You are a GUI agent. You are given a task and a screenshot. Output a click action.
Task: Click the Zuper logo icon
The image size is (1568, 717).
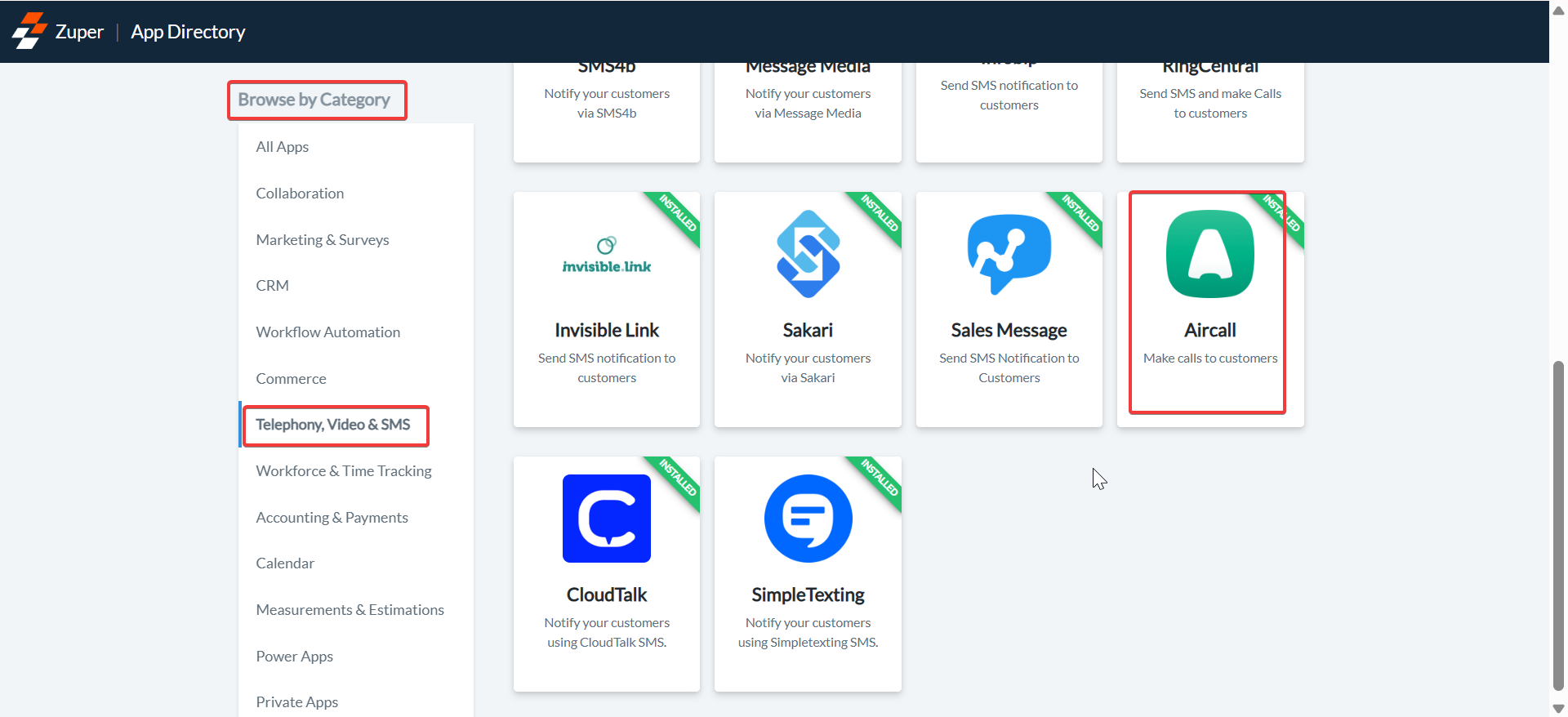coord(29,31)
